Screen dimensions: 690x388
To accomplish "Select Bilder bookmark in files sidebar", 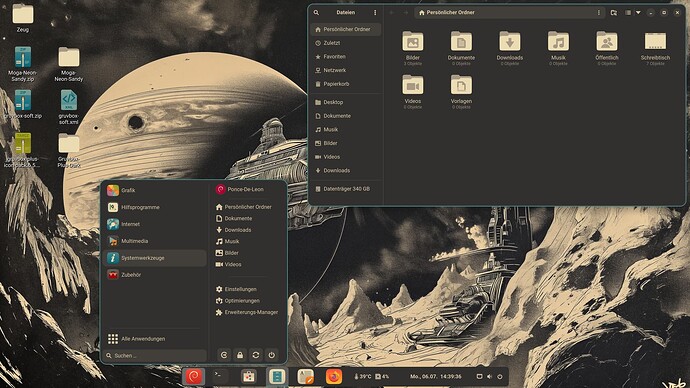I will [x=346, y=143].
